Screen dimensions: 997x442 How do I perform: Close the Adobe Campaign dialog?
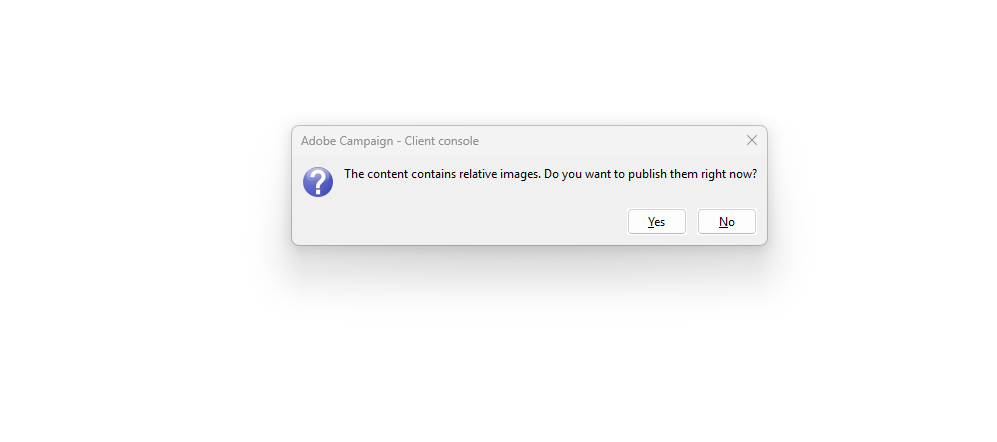pos(751,140)
